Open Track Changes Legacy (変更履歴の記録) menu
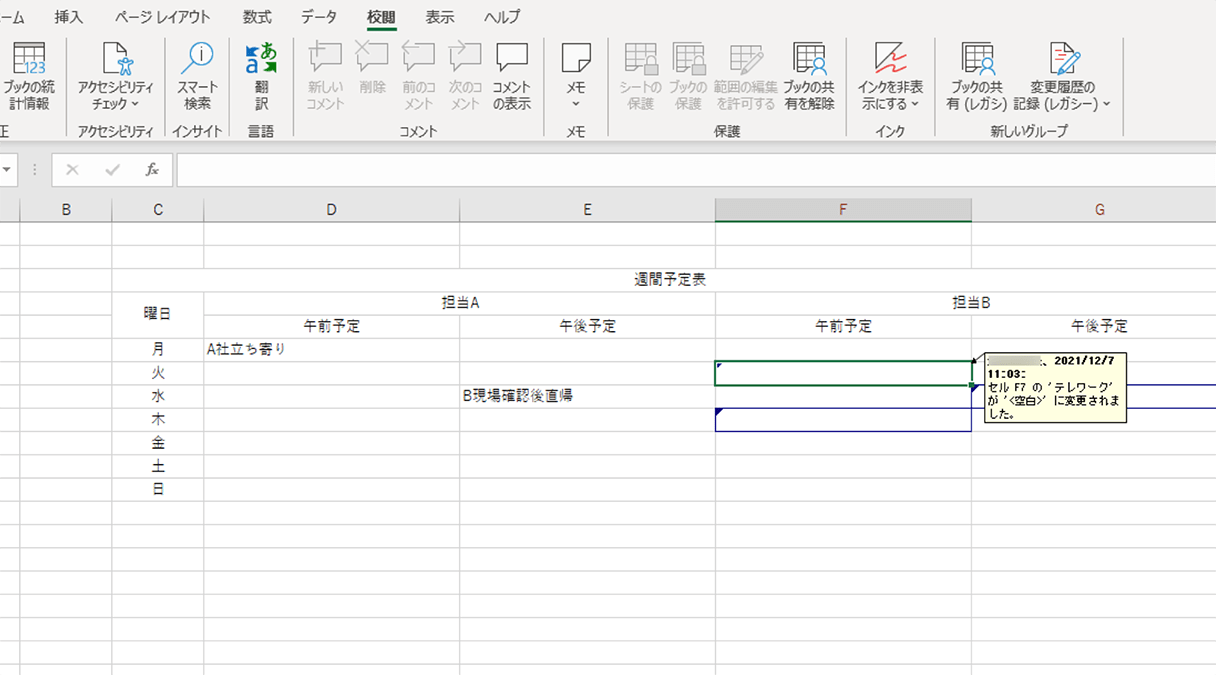This screenshot has width=1216, height=675. click(1062, 77)
